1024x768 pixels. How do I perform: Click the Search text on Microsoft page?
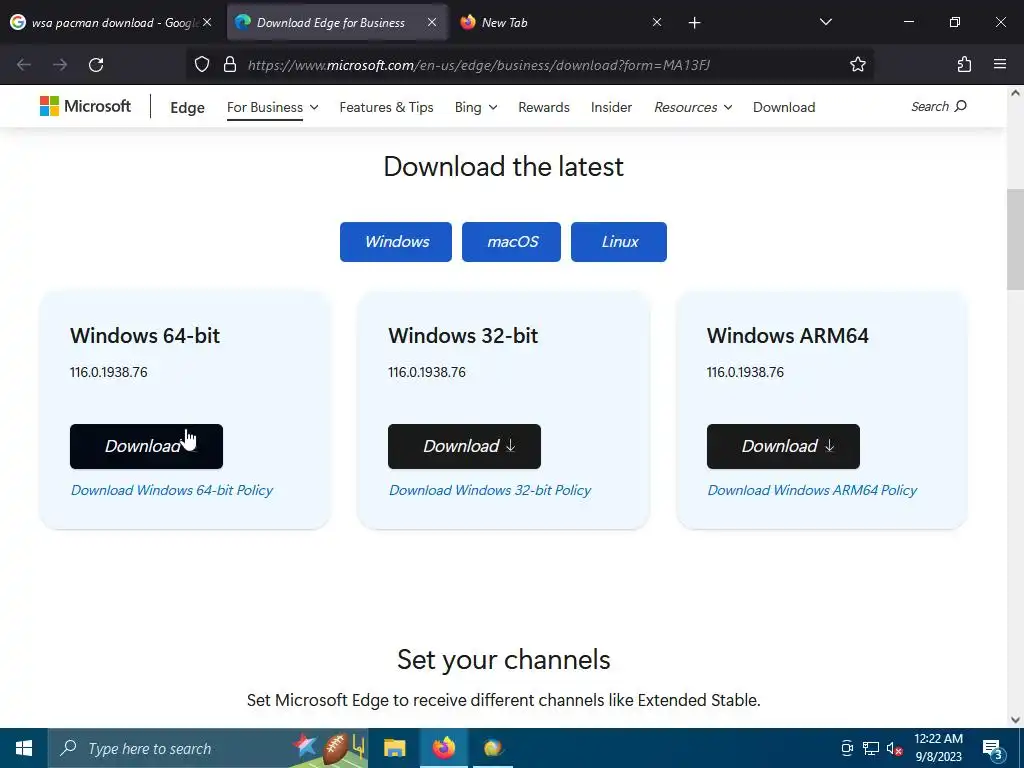[x=930, y=106]
